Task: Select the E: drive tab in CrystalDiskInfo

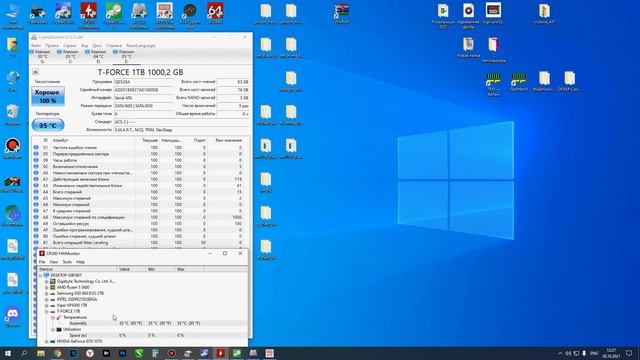Action: coord(126,56)
